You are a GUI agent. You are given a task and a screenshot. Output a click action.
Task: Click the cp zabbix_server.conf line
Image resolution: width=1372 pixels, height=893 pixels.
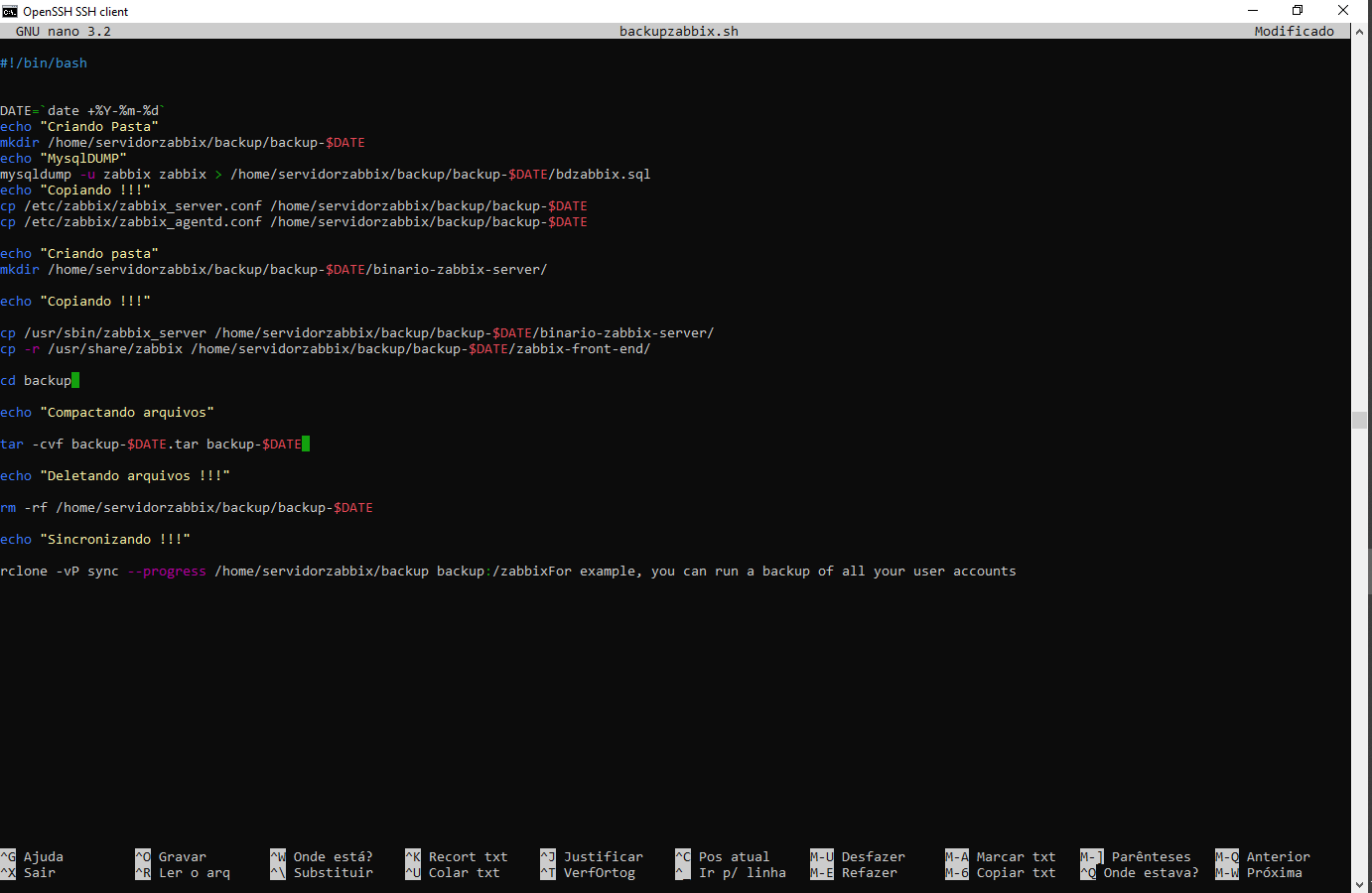coord(294,205)
